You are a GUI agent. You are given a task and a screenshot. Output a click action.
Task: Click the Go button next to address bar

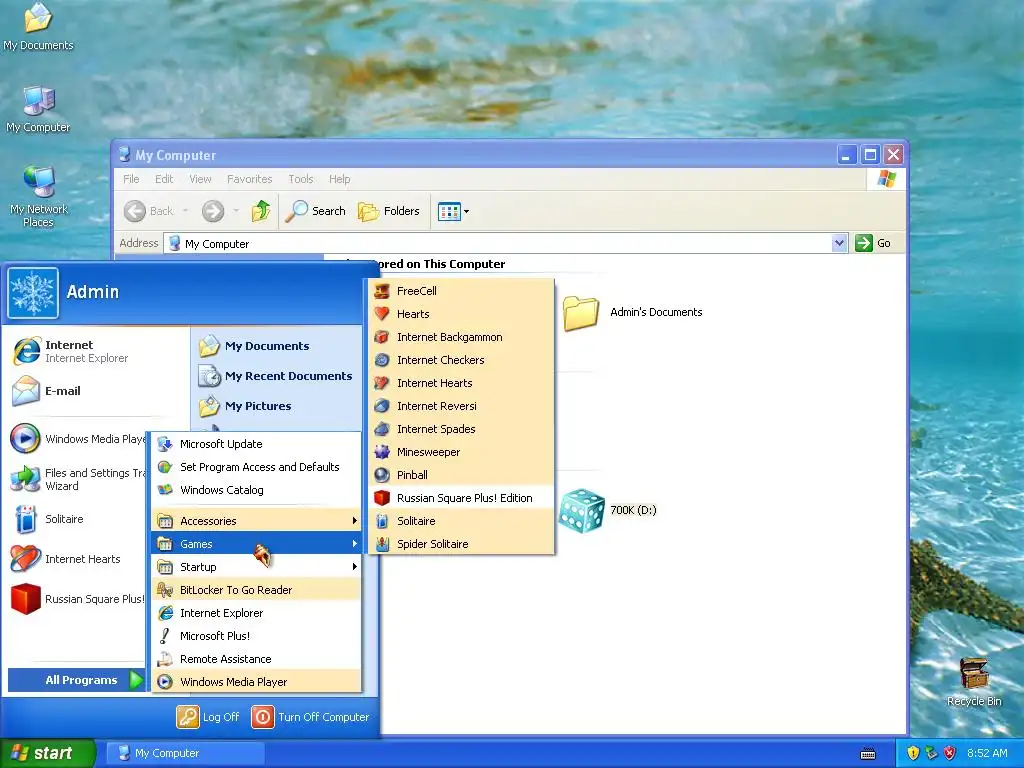(x=874, y=244)
